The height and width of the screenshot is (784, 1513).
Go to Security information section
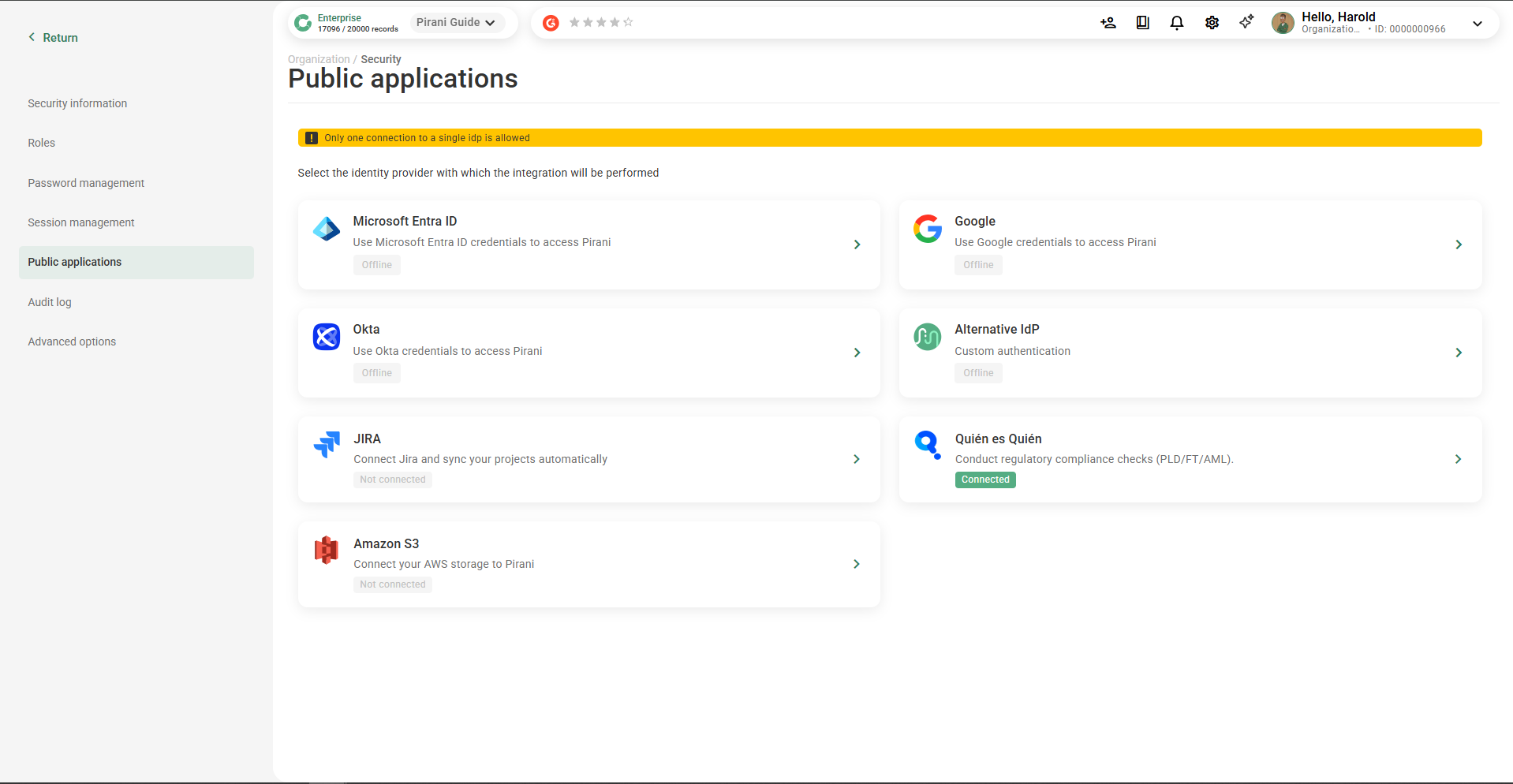click(77, 103)
